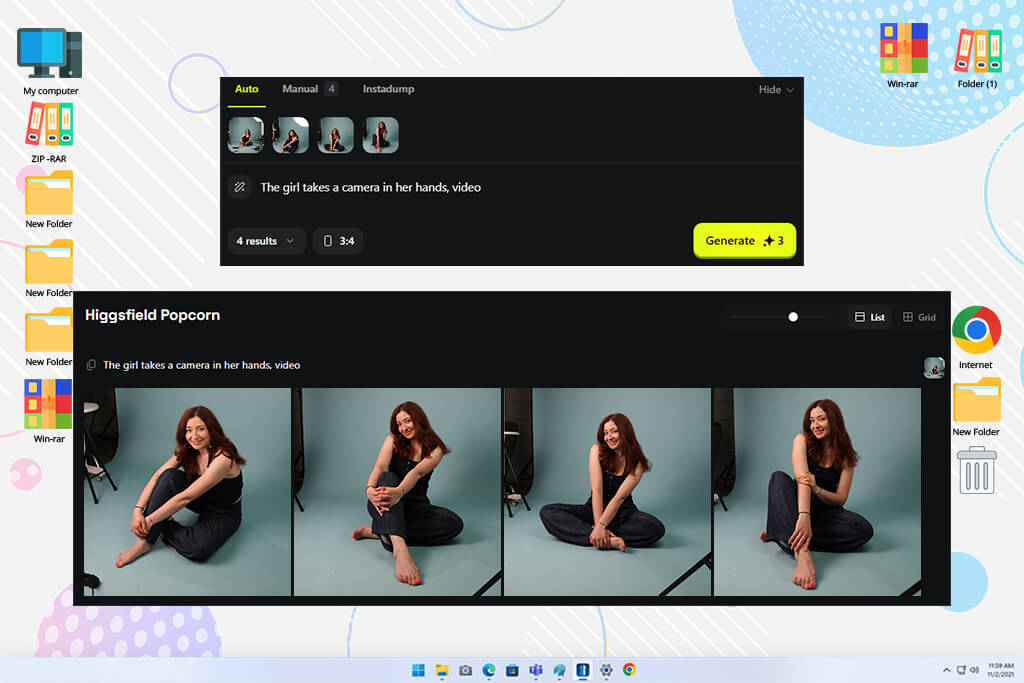Launch Microsoft Edge from the taskbar
1024x683 pixels.
pos(488,670)
